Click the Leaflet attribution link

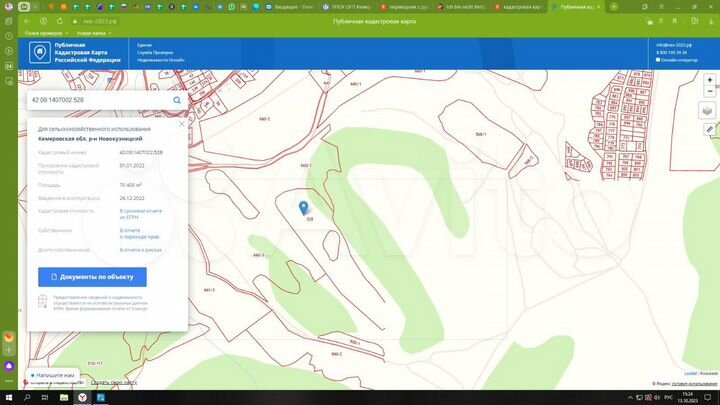690,373
